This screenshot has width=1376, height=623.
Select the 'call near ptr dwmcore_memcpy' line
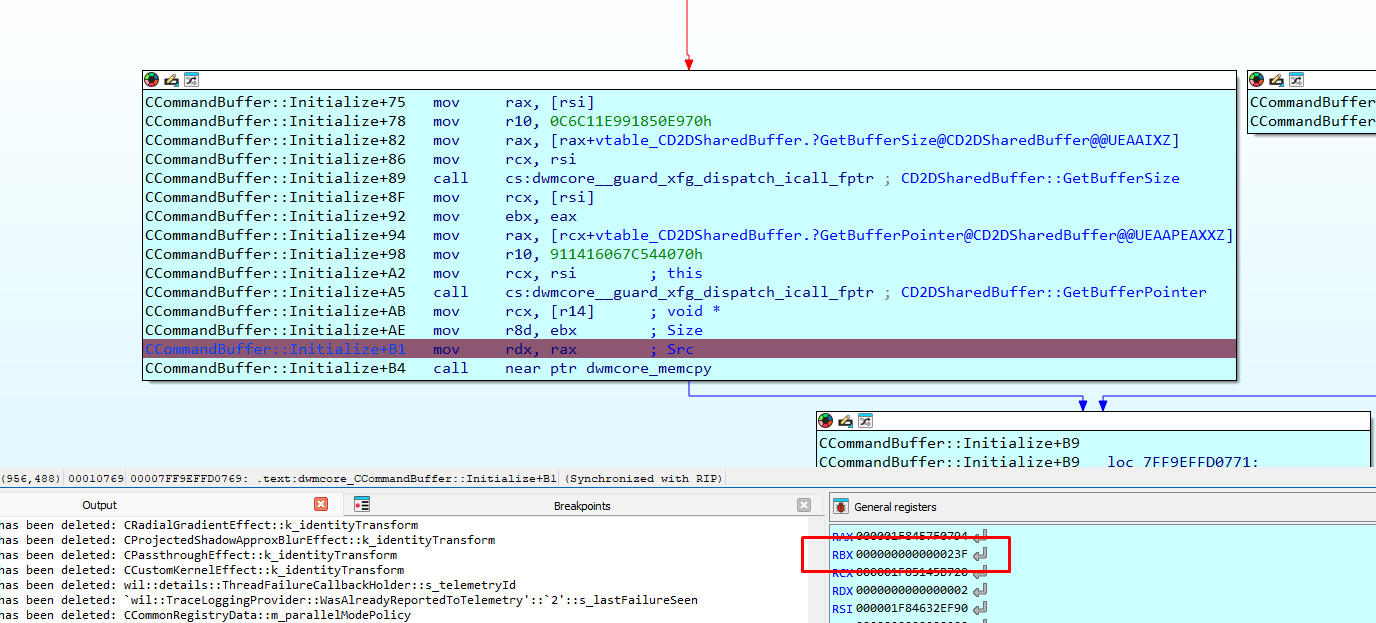689,368
